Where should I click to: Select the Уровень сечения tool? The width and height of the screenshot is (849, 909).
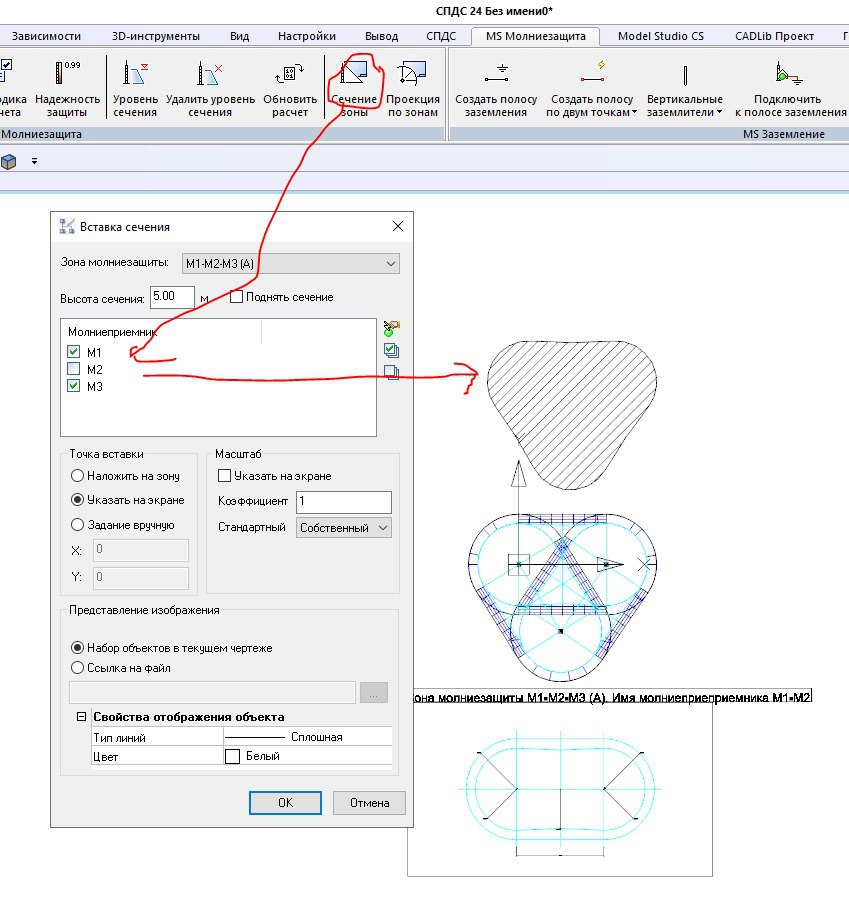coord(134,75)
